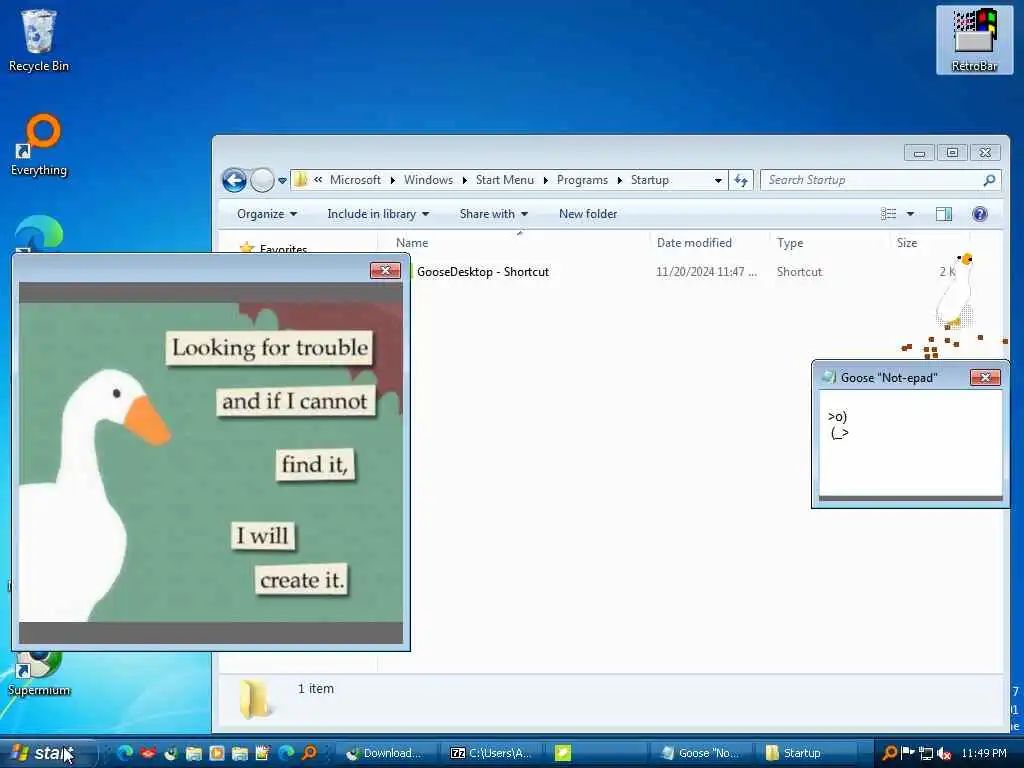Switch to the green icon taskbar item
The width and height of the screenshot is (1024, 768).
click(x=598, y=753)
